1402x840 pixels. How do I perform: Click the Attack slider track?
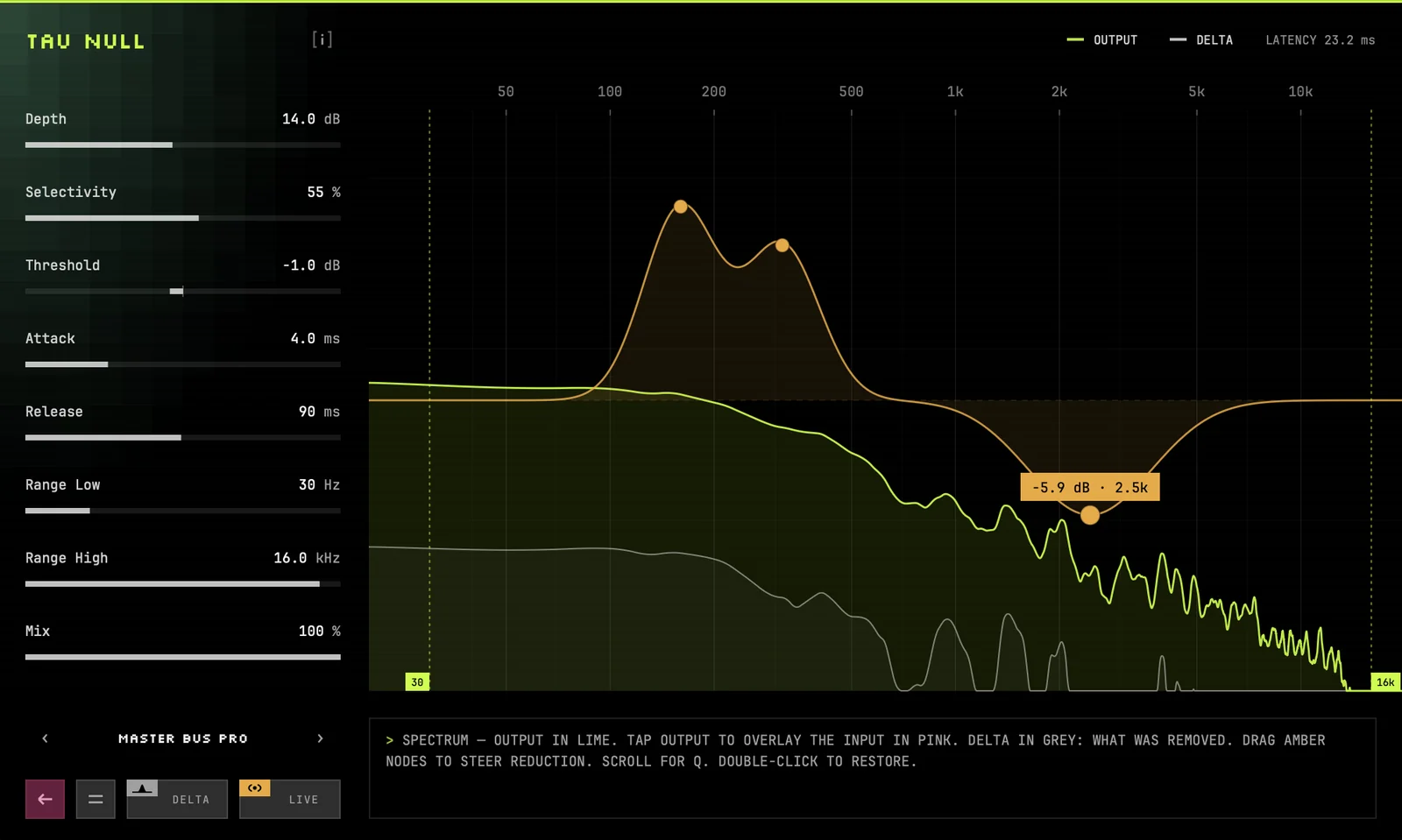click(183, 364)
